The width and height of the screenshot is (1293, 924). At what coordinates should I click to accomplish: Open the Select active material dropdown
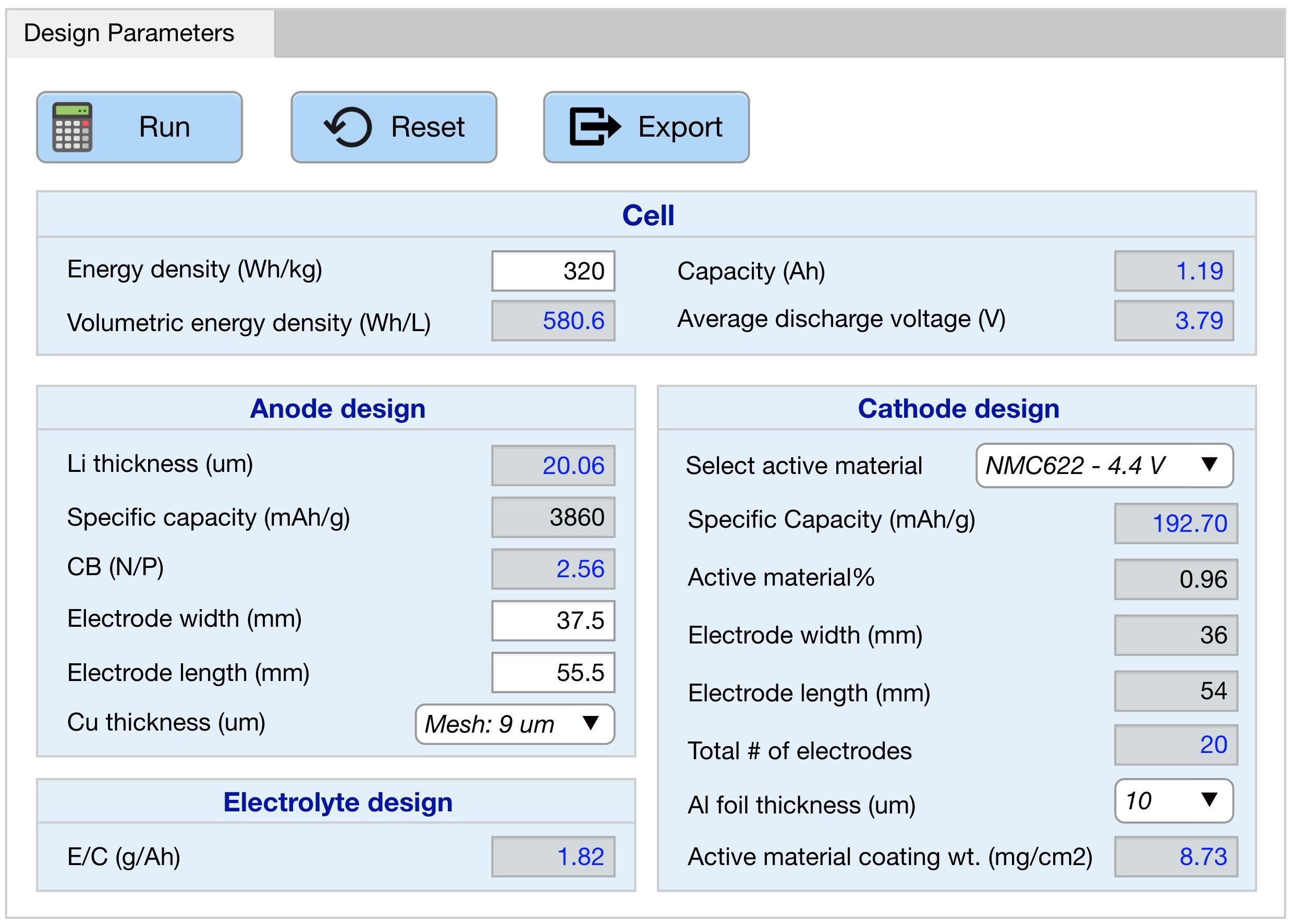click(1104, 466)
